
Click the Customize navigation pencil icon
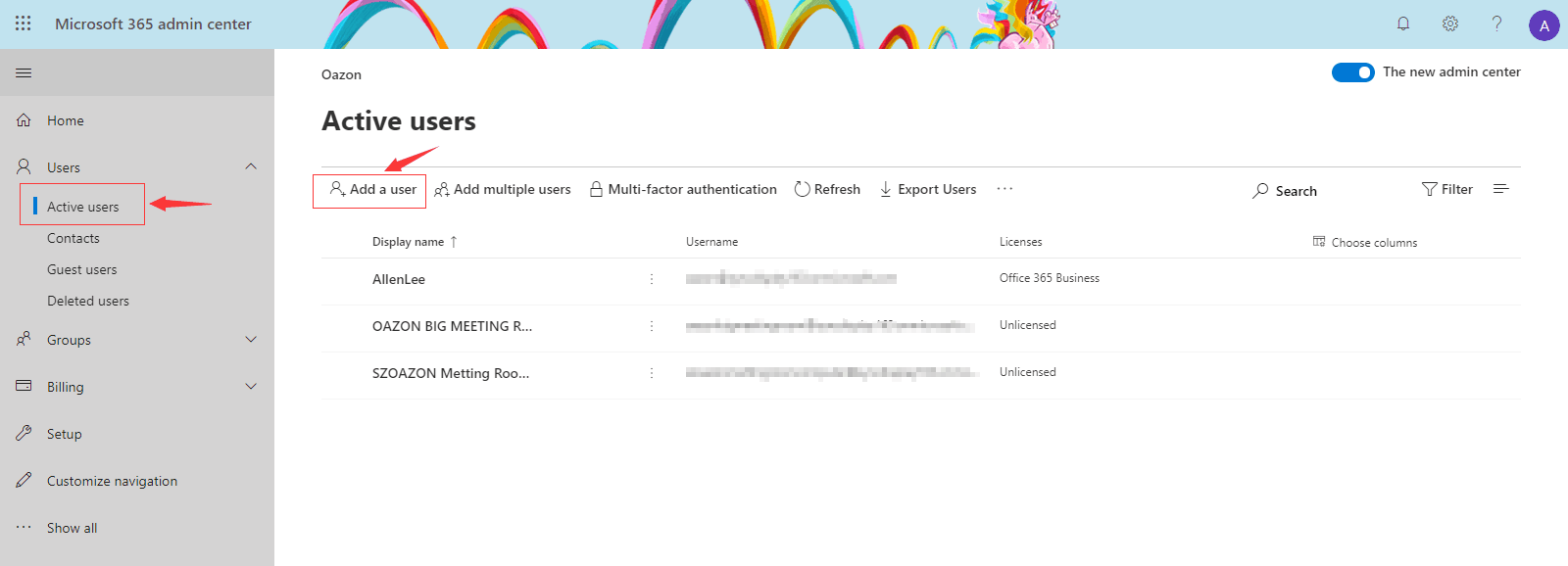click(24, 480)
